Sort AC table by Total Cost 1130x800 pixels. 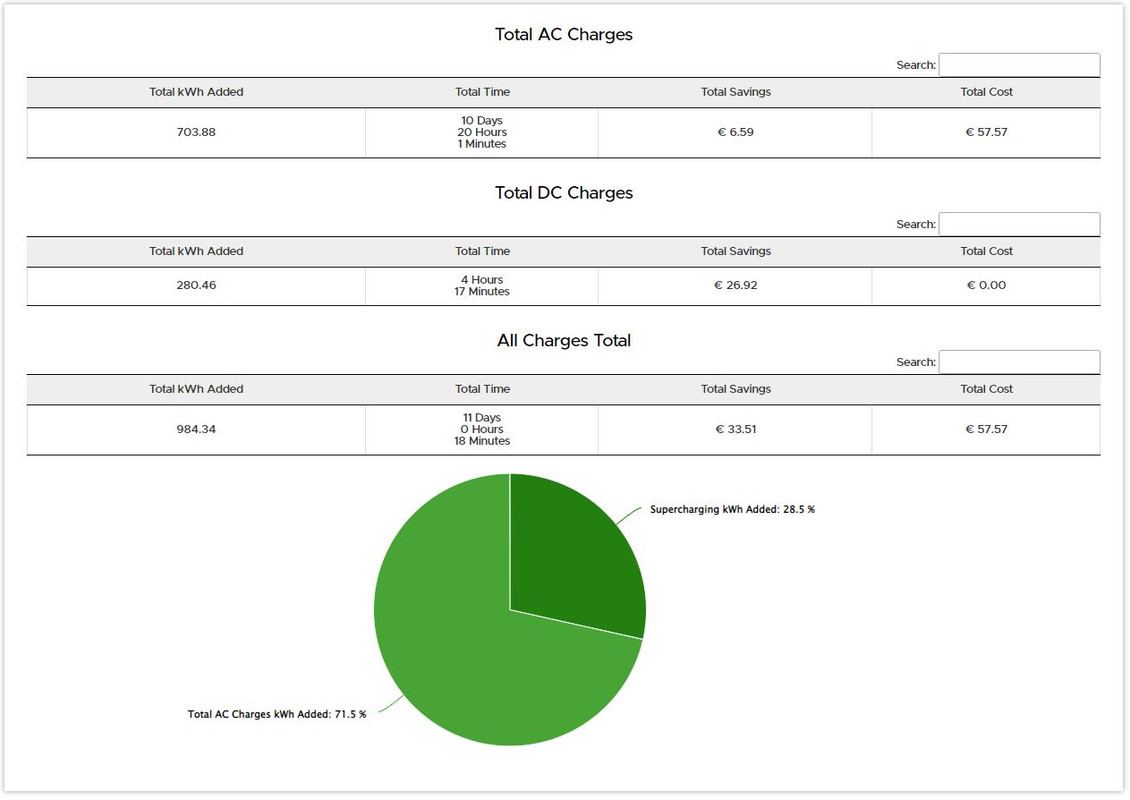[x=986, y=92]
